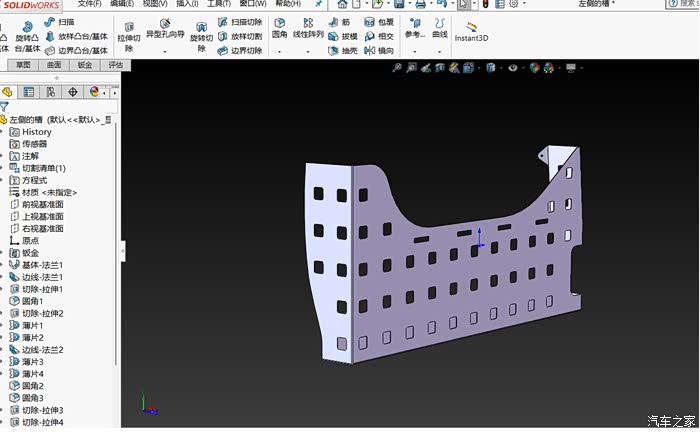Click the 镜向 mirror tool
Viewport: 700px width, 432px height.
tap(379, 50)
